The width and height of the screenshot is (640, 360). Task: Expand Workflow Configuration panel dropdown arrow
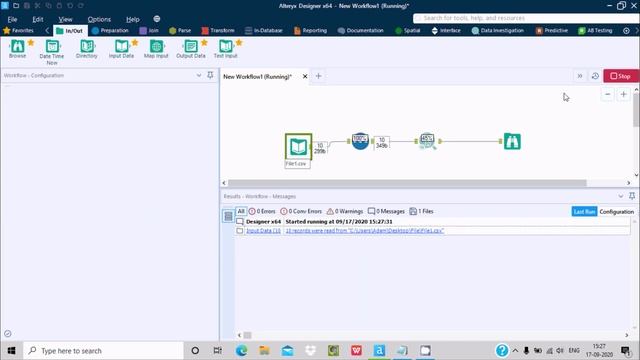pos(199,75)
